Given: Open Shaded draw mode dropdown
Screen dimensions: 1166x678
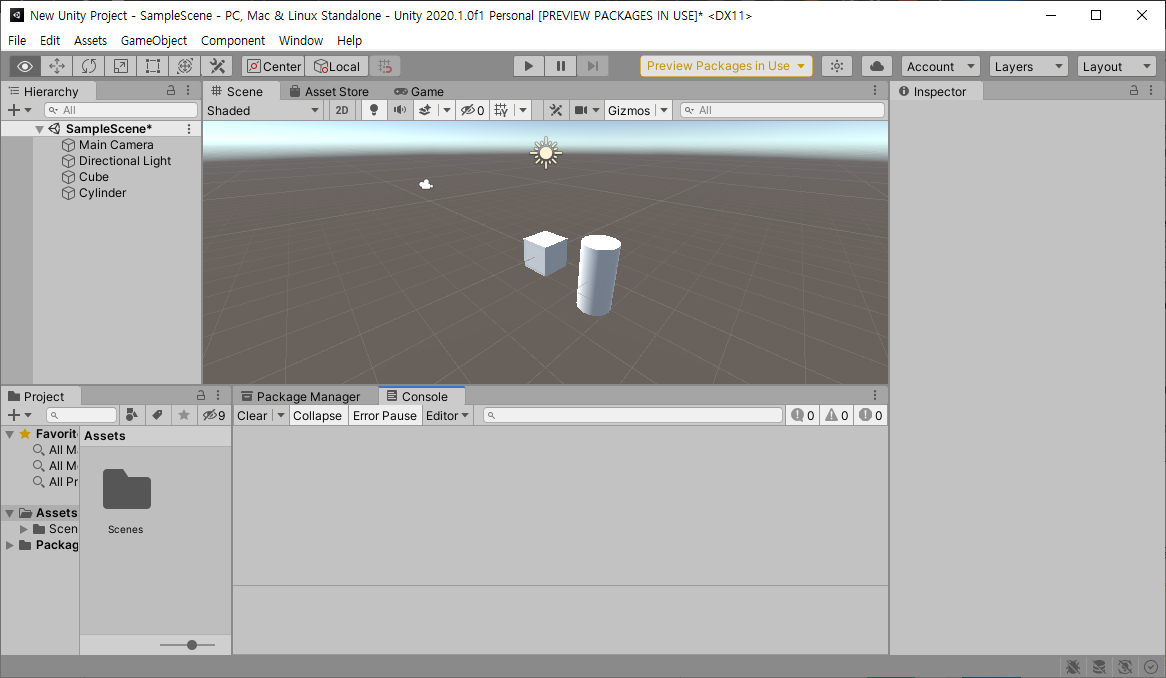Looking at the screenshot, I should tap(263, 110).
